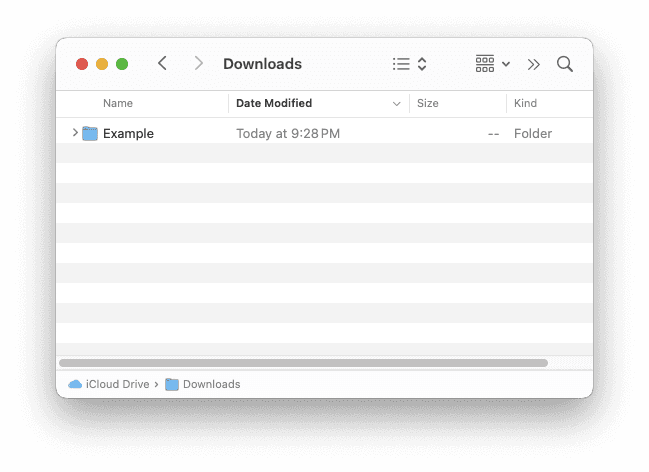Expand the Example folder disclosure triangle
The image size is (649, 472).
tap(75, 133)
